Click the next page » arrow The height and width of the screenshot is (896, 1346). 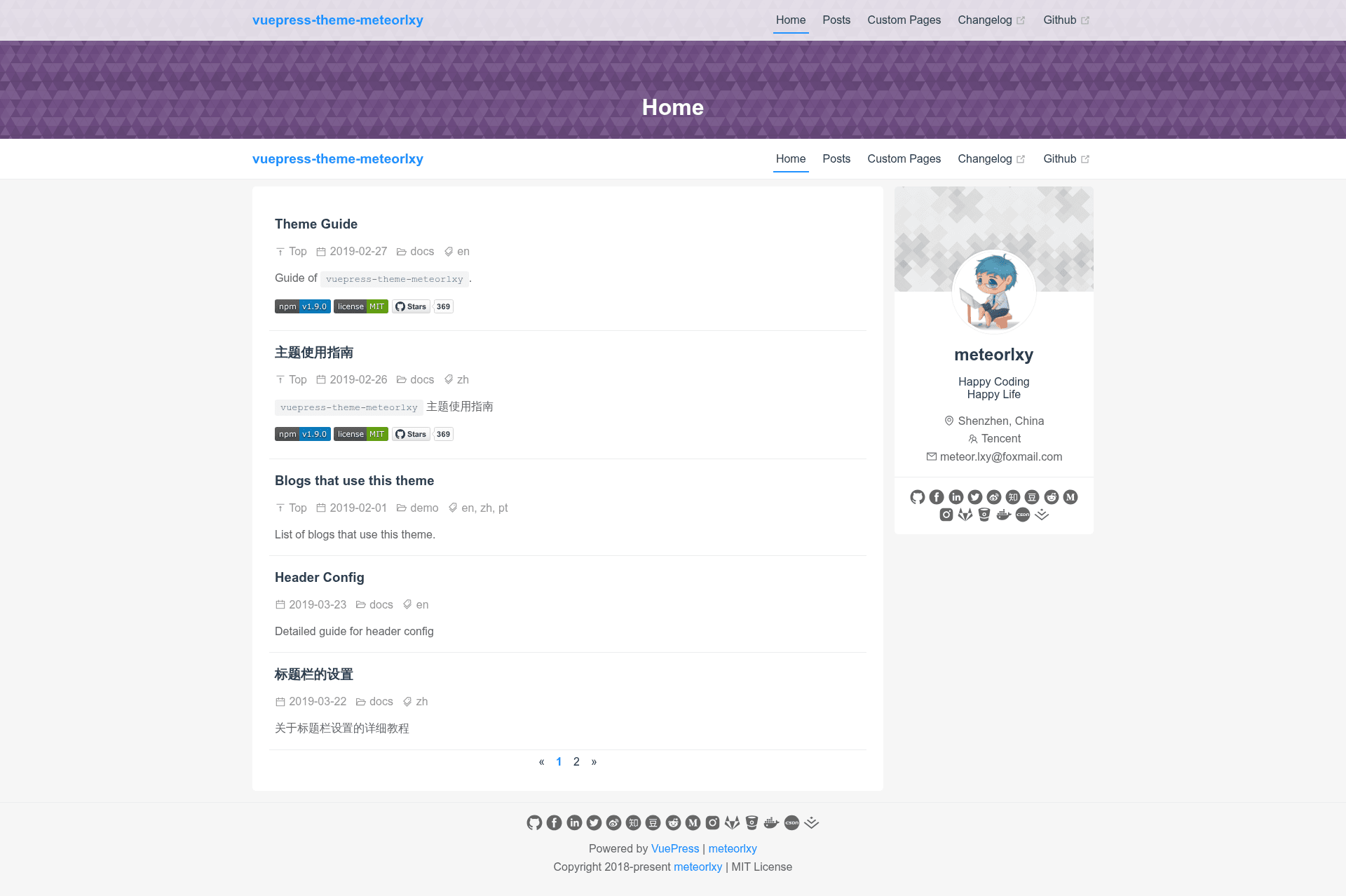point(594,762)
